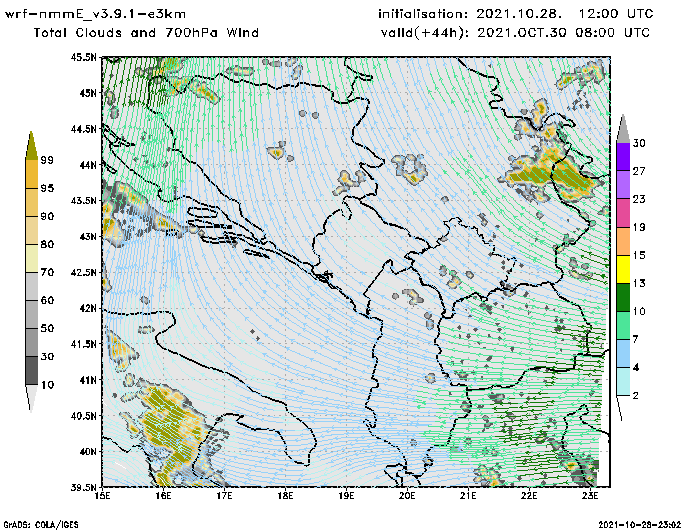Click the 21E longitude axis label
Viewport: 700px width, 530px height.
pos(468,496)
